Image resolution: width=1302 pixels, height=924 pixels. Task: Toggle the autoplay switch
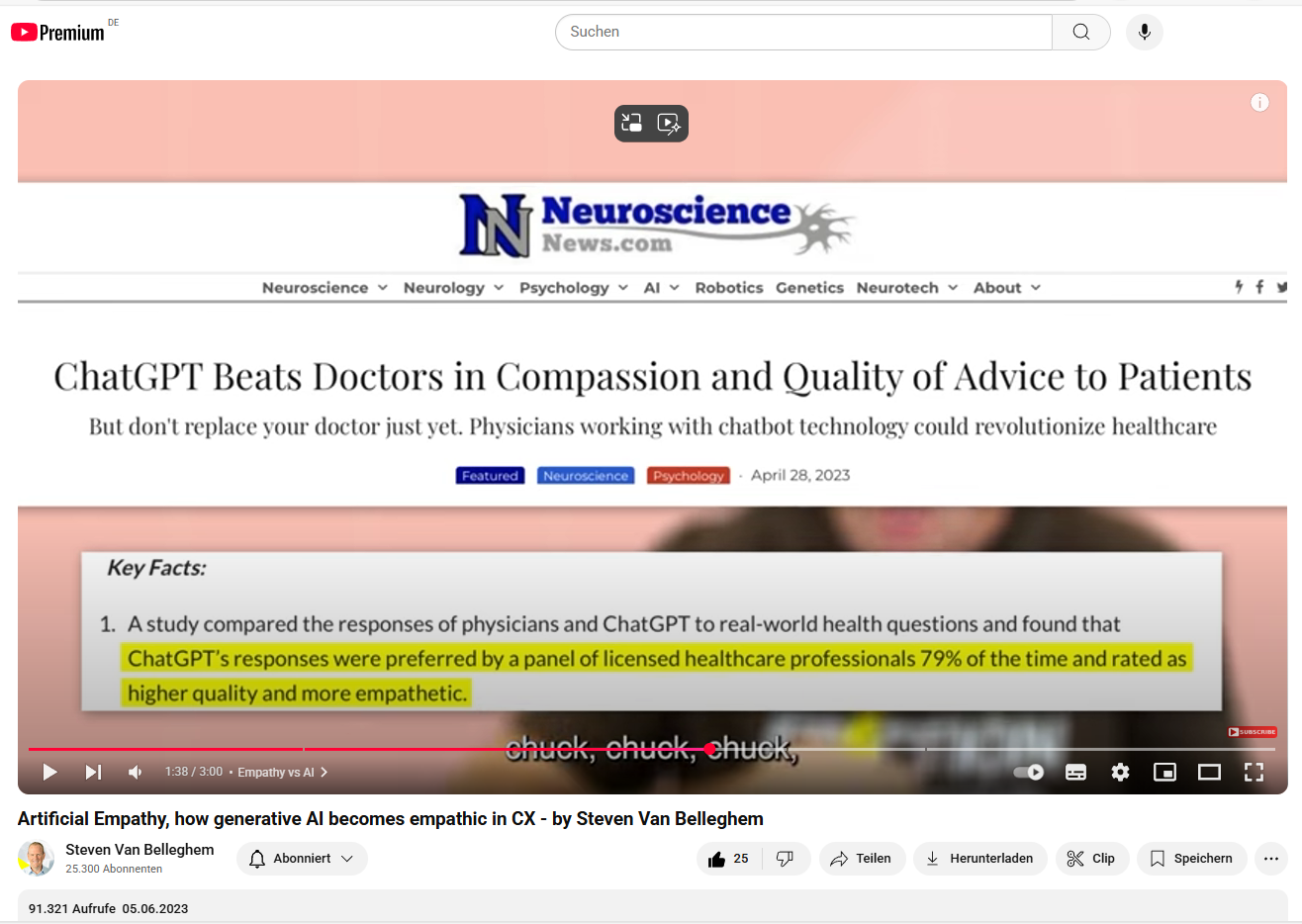click(x=1029, y=773)
